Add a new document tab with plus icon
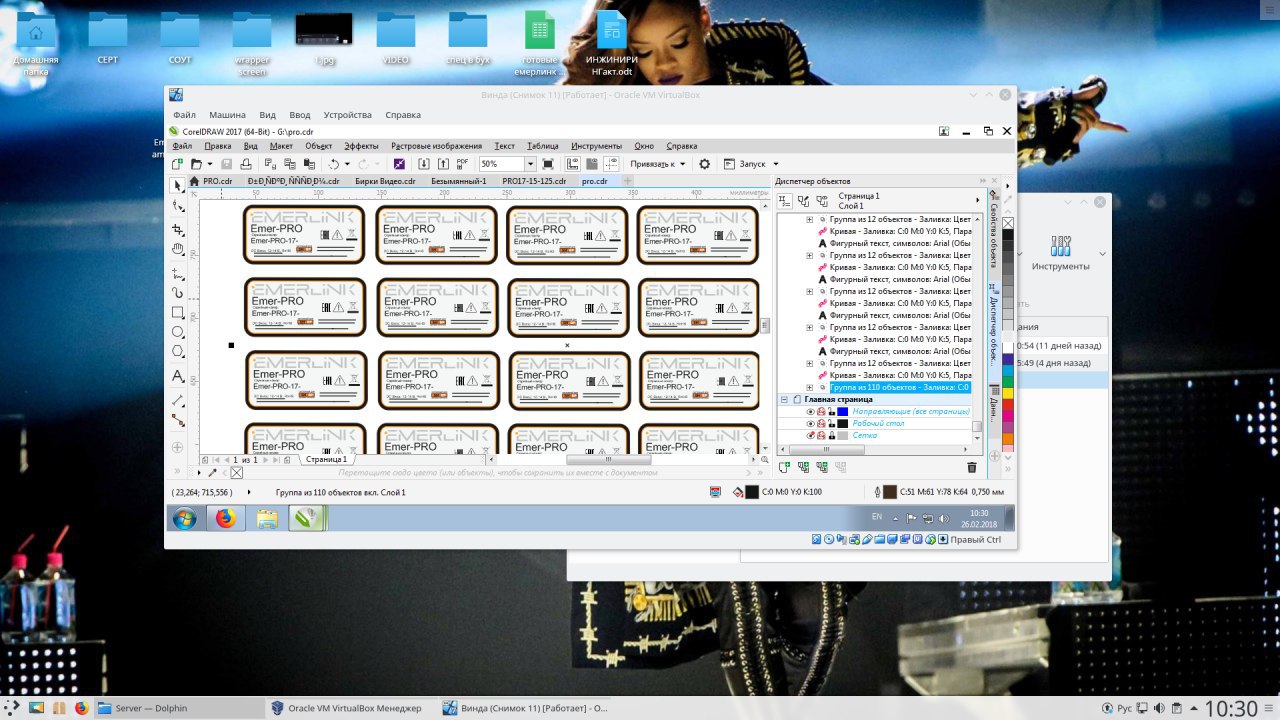The image size is (1280, 720). click(628, 181)
